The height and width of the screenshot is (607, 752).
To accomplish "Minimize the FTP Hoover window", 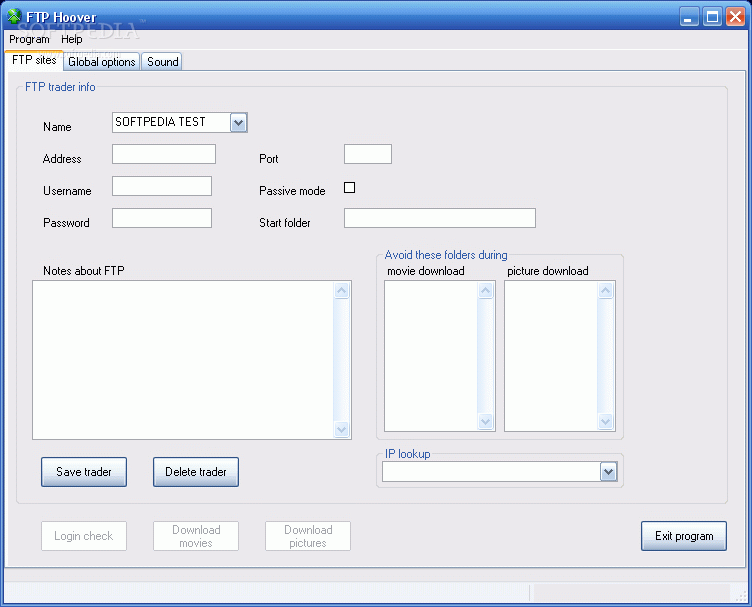I will click(689, 17).
